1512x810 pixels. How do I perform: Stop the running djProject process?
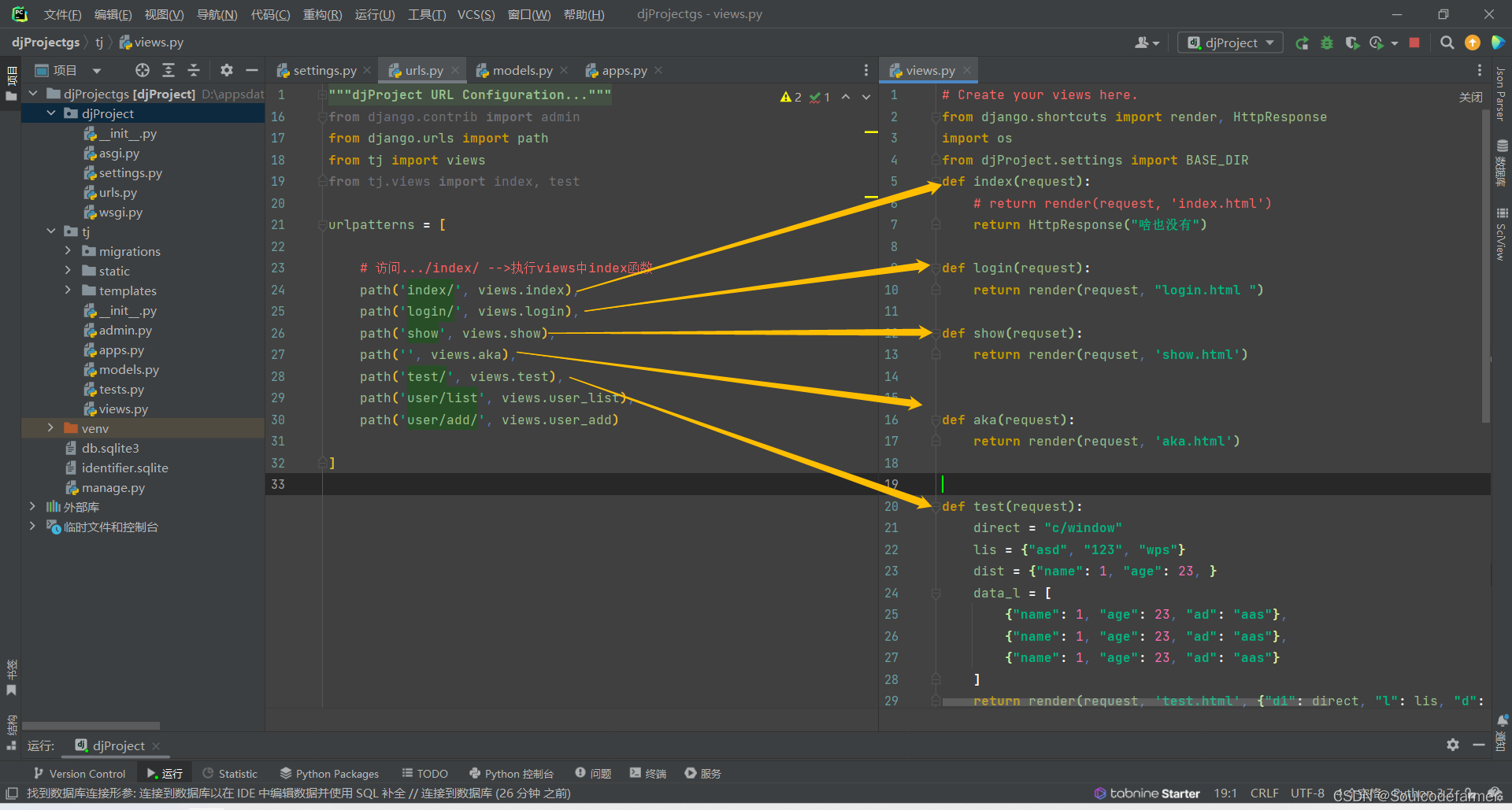coord(1414,43)
